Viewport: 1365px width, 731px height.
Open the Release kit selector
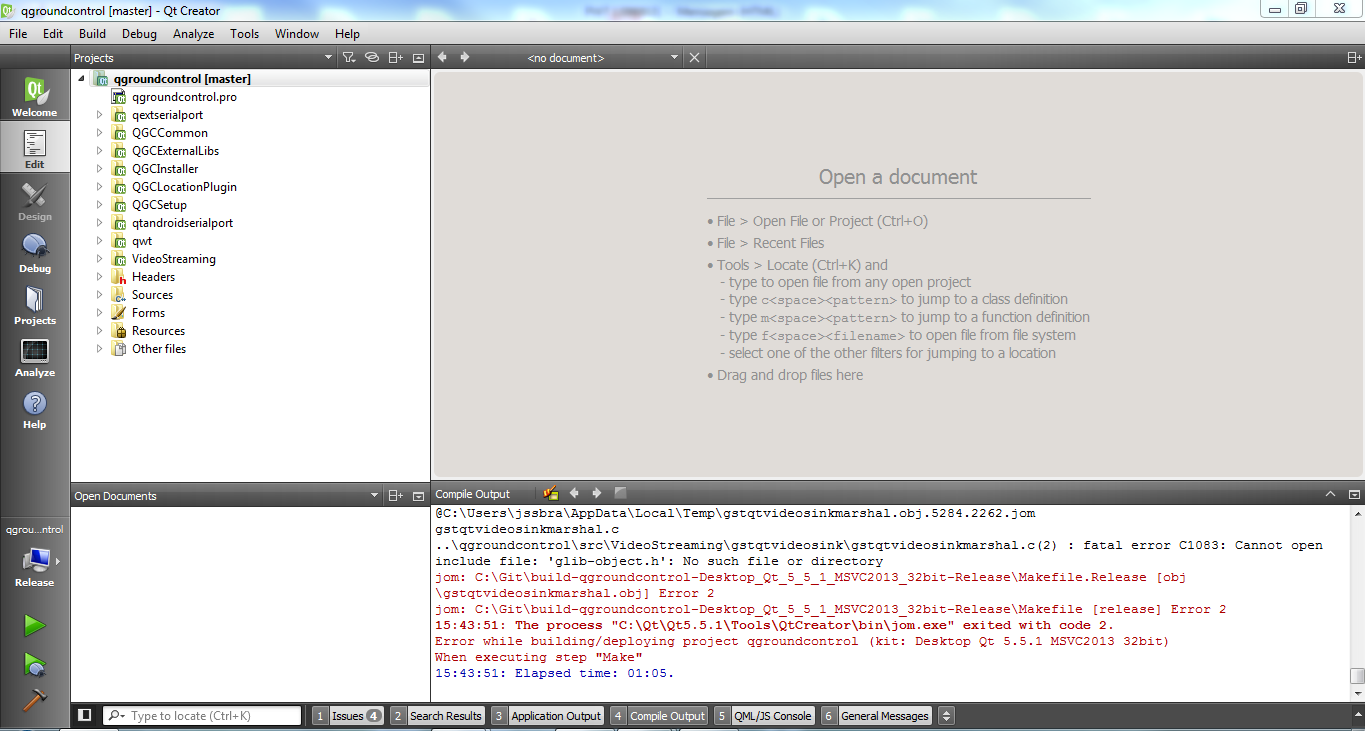[x=35, y=565]
